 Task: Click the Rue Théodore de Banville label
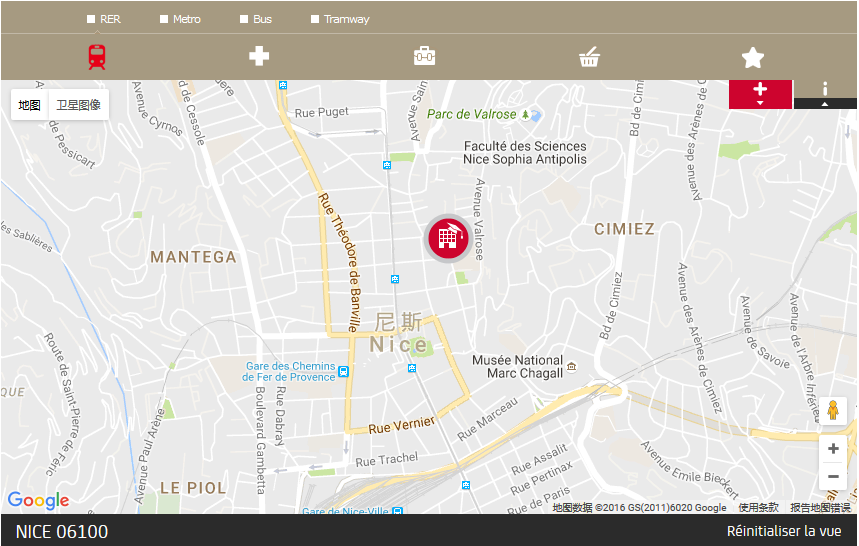click(x=340, y=262)
